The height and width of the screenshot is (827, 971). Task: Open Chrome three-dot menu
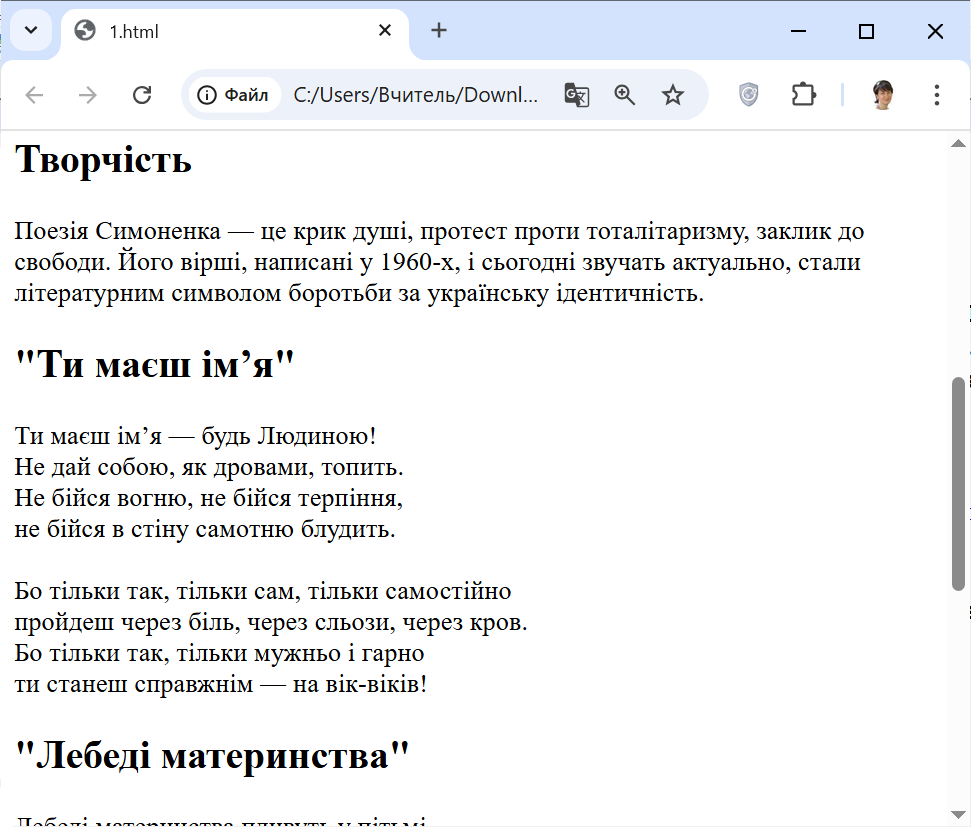(x=937, y=95)
